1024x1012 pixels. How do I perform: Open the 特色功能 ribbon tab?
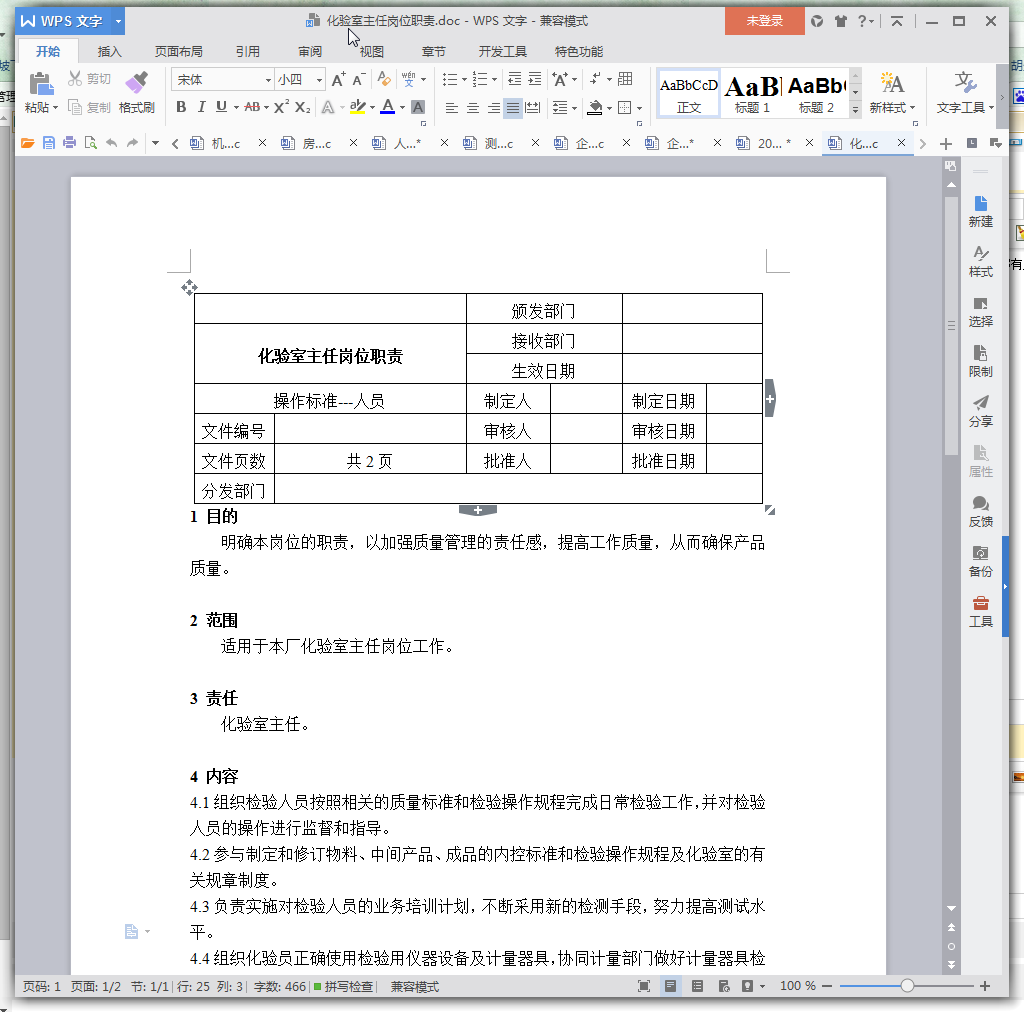[579, 52]
